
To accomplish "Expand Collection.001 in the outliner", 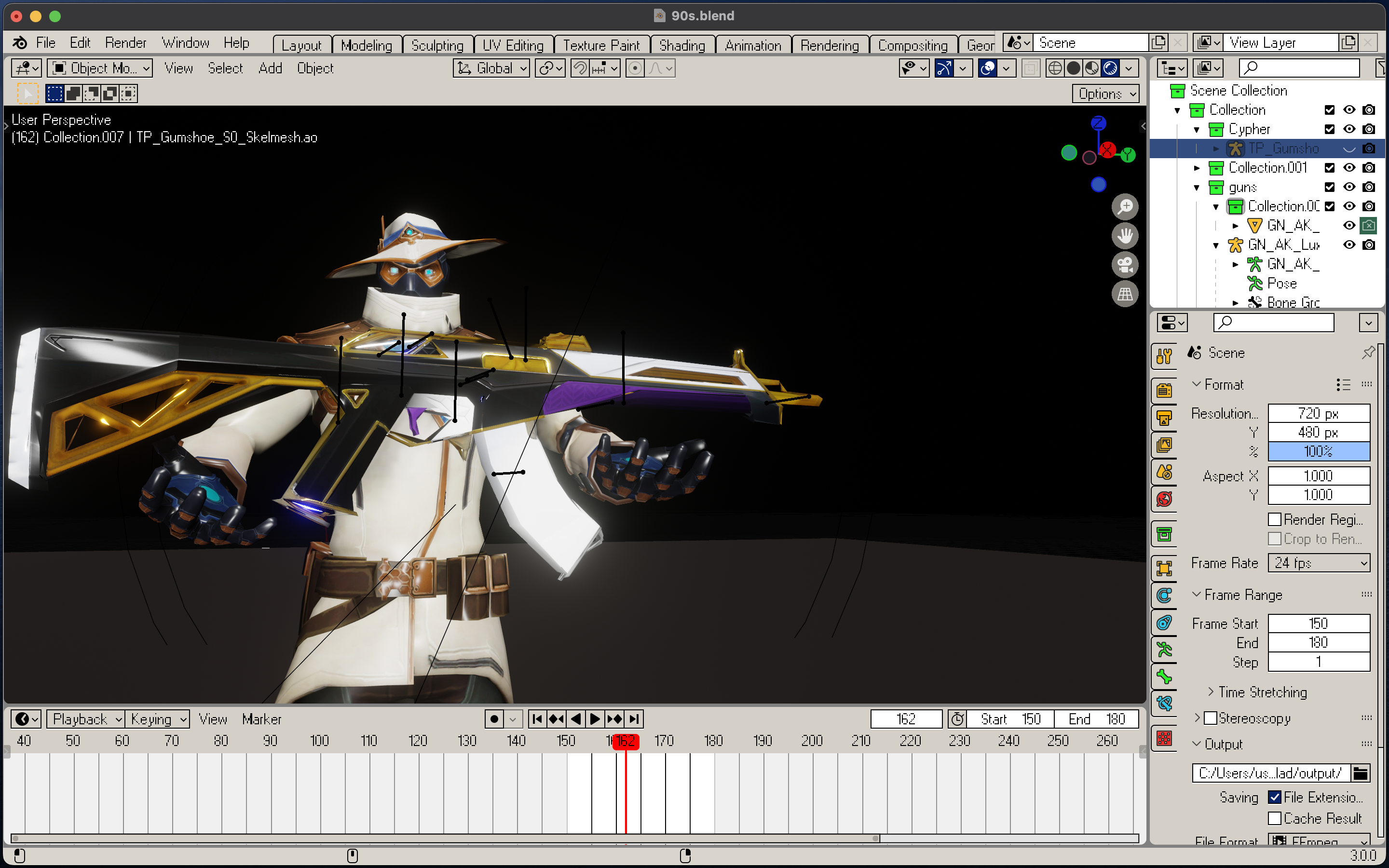I will 1197,168.
